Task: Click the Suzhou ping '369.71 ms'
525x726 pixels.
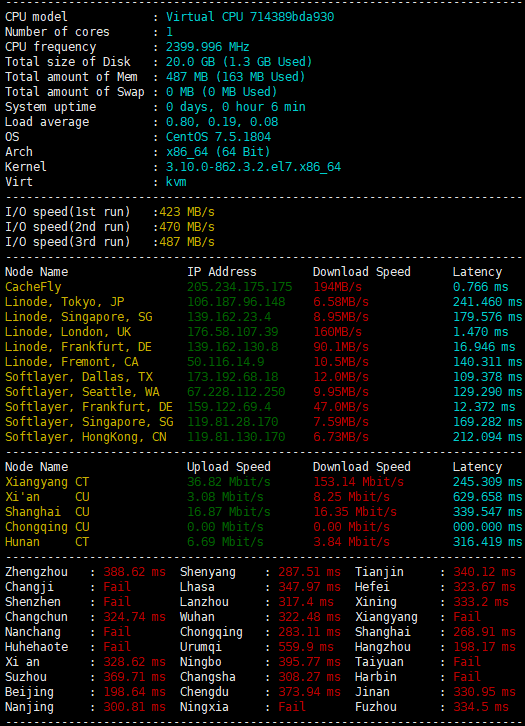Action: [134, 677]
